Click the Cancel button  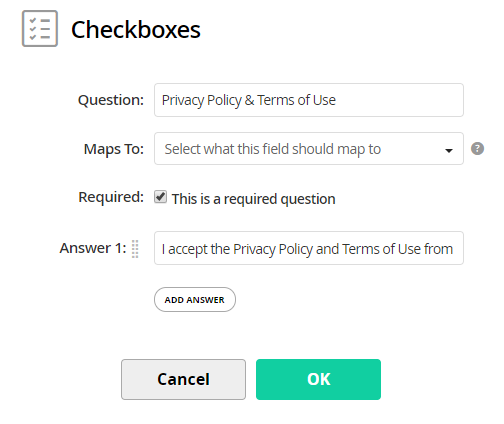(x=183, y=379)
